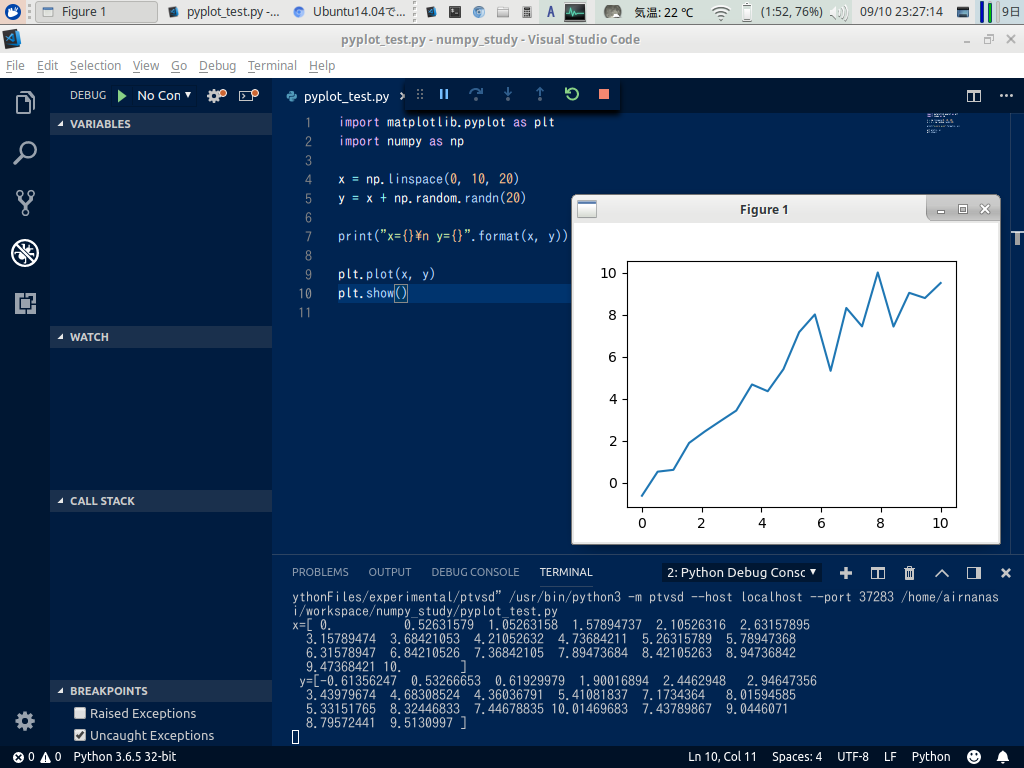Close the bottom panel
1024x768 pixels.
click(x=1006, y=573)
